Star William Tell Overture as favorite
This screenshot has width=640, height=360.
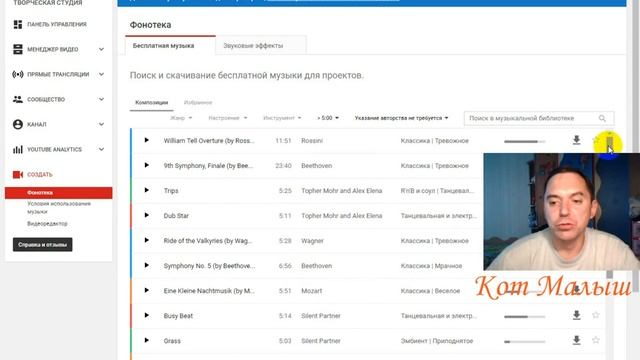point(596,140)
